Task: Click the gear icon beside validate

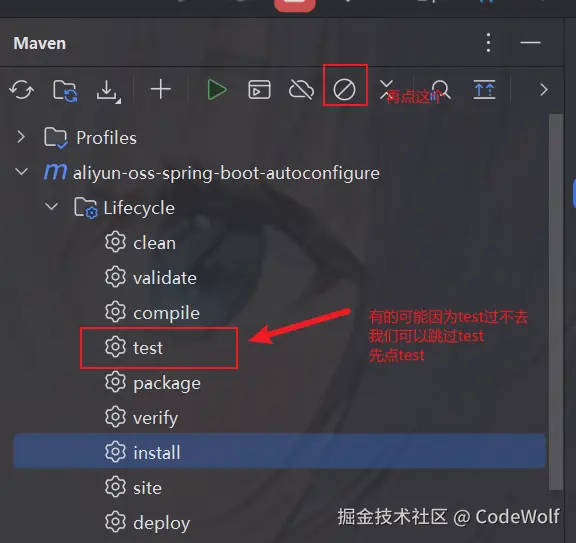Action: [x=115, y=277]
